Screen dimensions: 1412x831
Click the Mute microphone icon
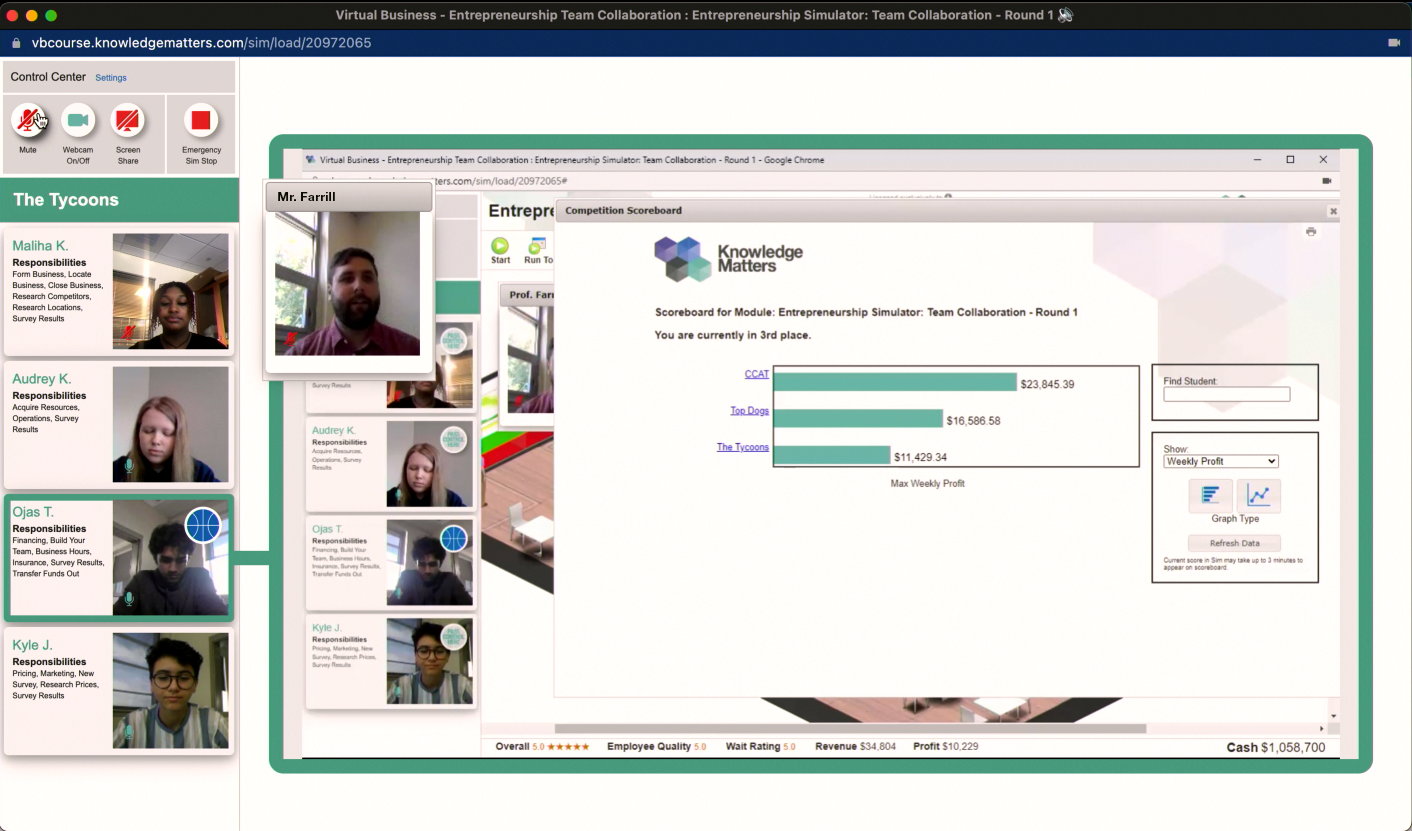(28, 121)
